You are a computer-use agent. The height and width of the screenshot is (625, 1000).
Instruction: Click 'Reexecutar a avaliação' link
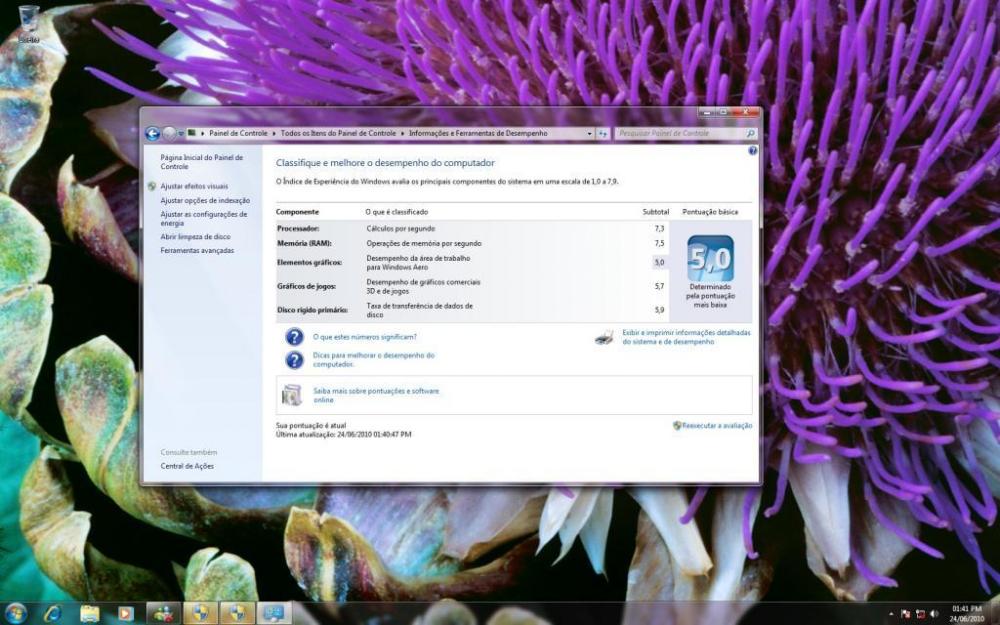click(716, 425)
